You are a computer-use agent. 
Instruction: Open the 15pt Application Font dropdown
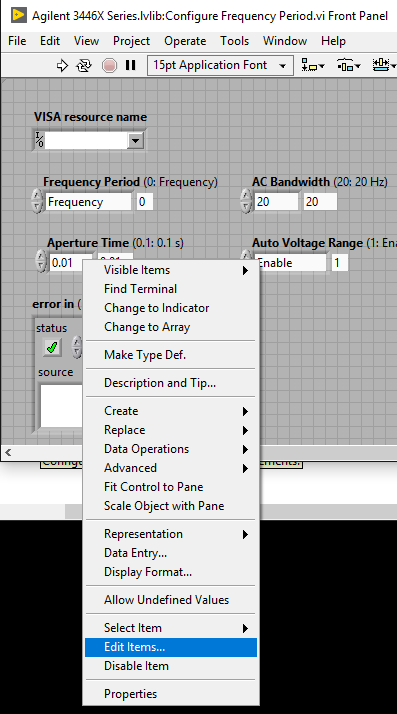point(220,66)
